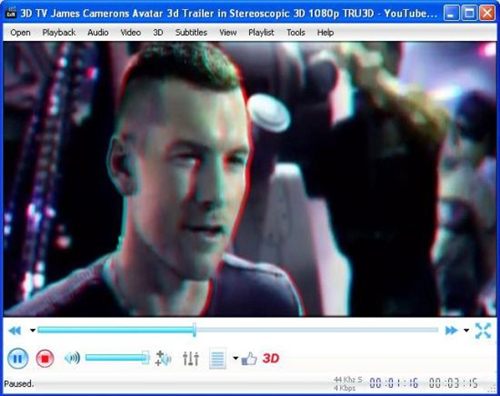The height and width of the screenshot is (396, 500).
Task: Open the Open menu
Action: (x=20, y=32)
